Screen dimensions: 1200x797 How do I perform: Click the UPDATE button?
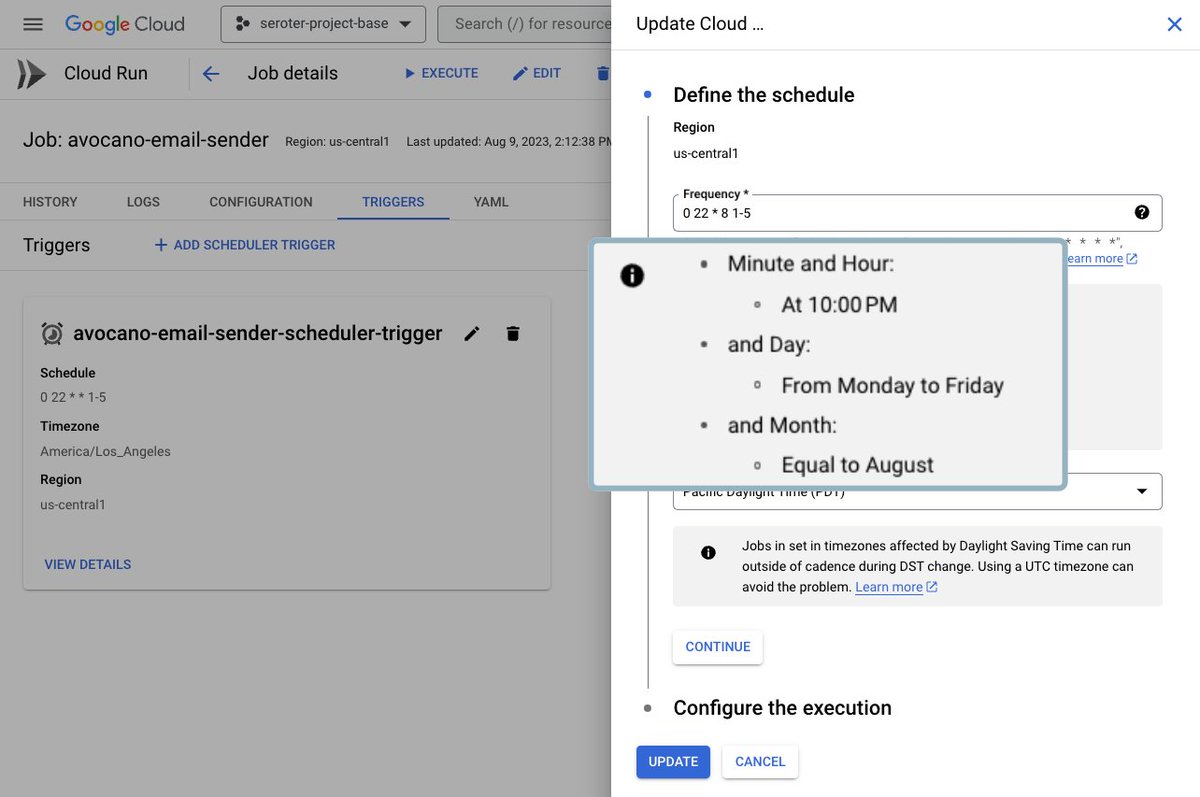(x=673, y=762)
